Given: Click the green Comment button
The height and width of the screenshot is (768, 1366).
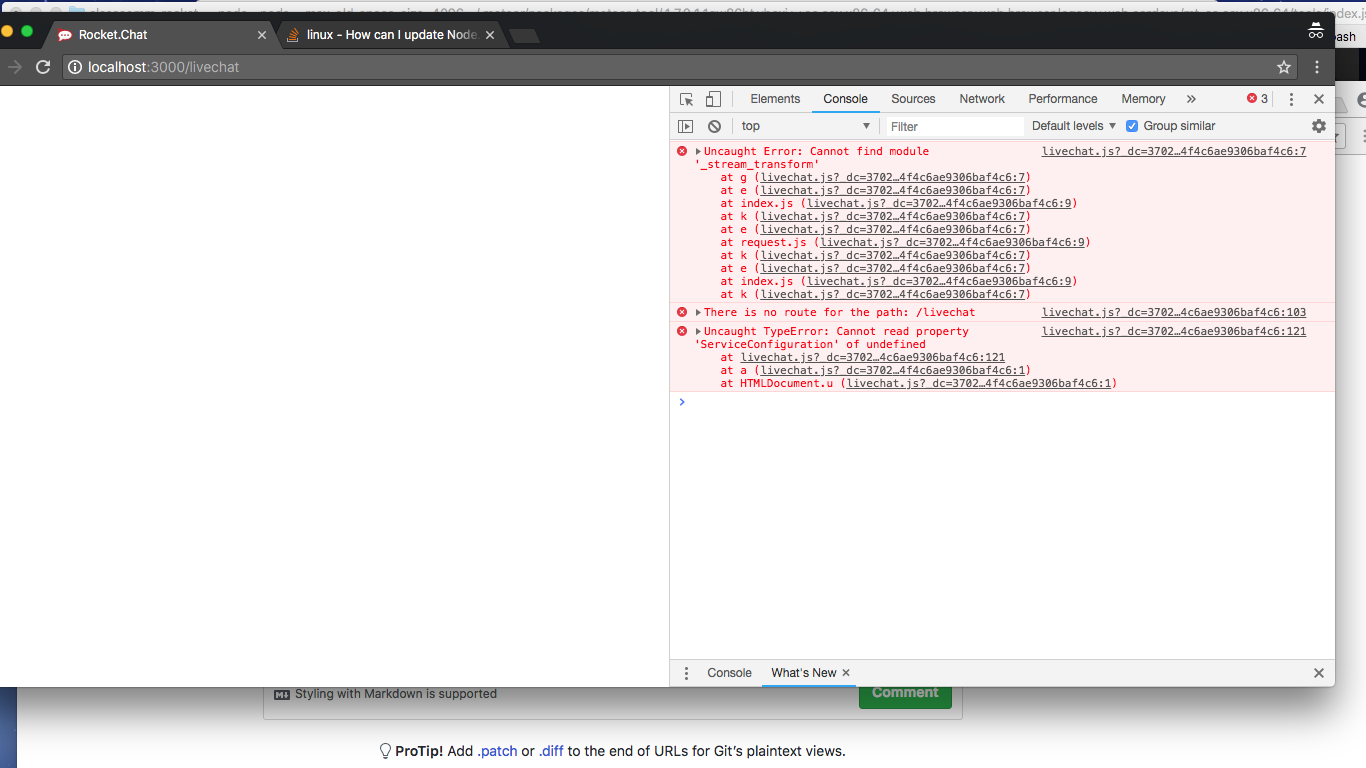Looking at the screenshot, I should 904,692.
